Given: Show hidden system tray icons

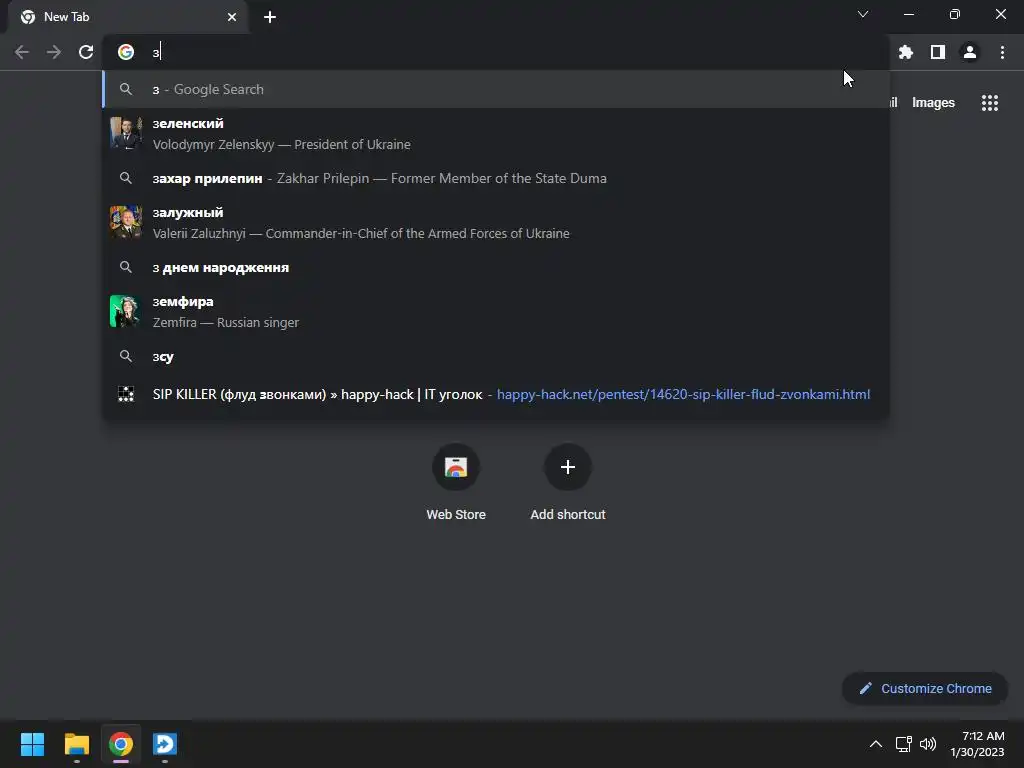Looking at the screenshot, I should [876, 744].
